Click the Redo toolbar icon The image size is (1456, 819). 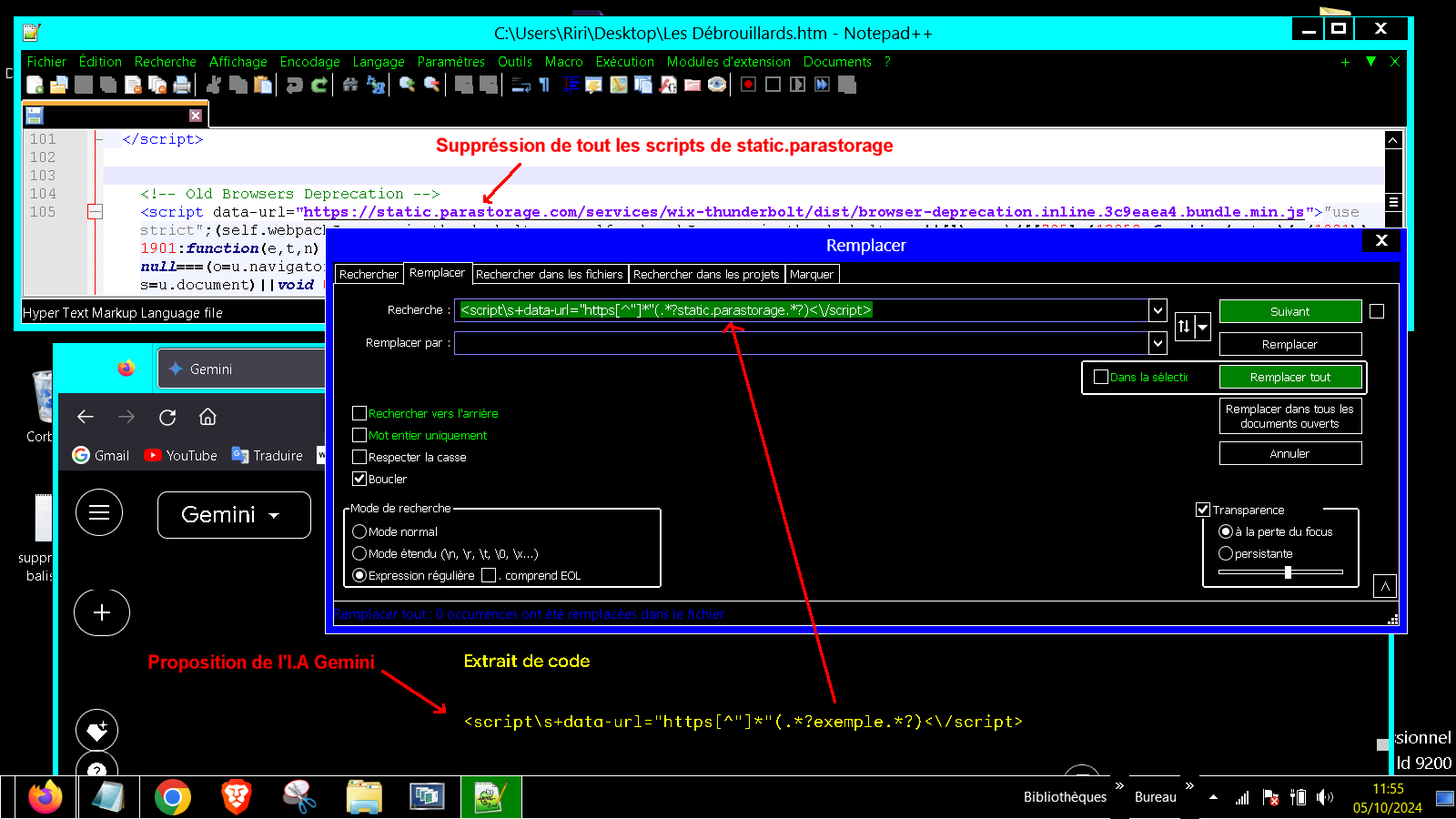[x=318, y=85]
